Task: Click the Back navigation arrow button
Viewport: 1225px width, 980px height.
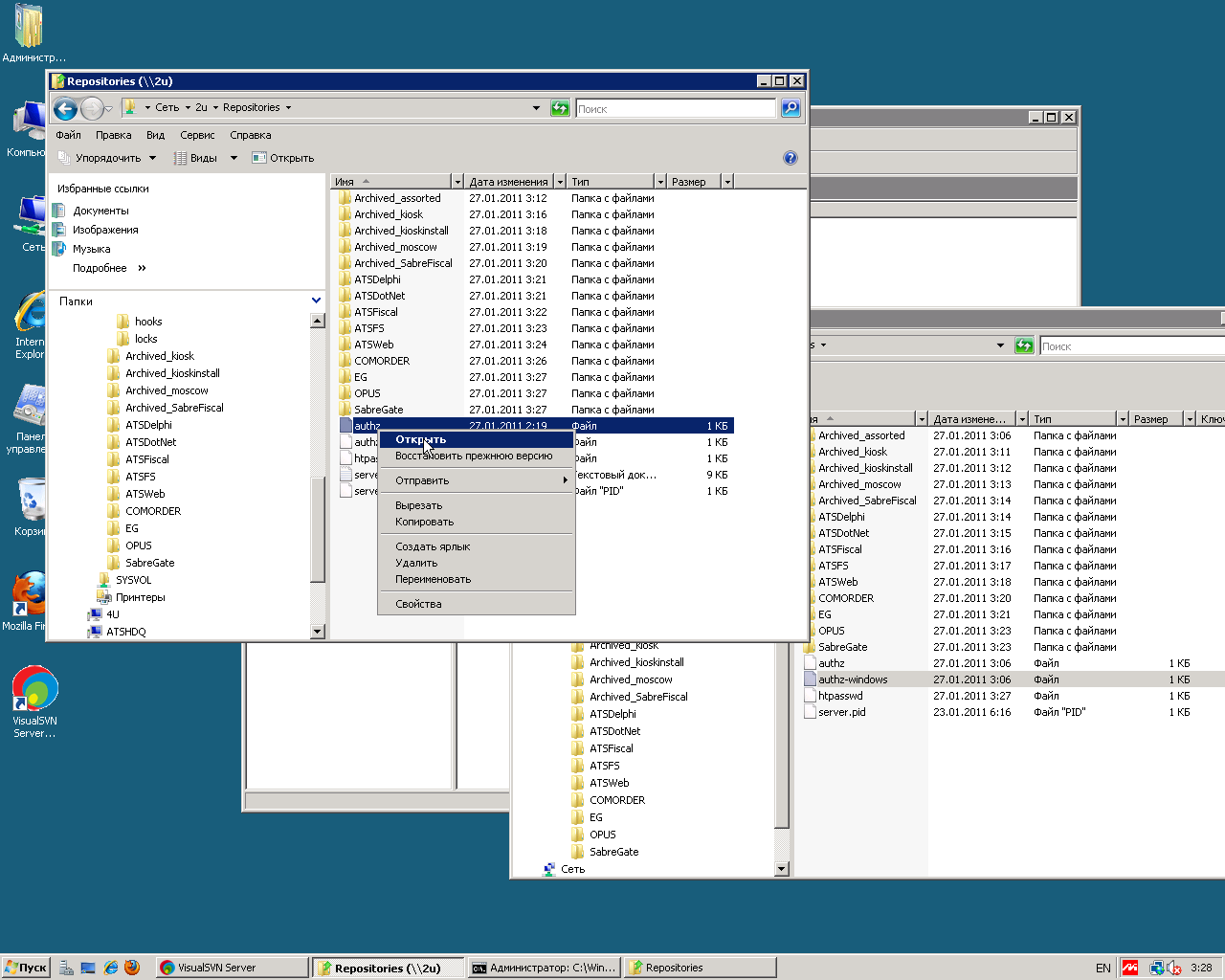Action: [x=65, y=108]
